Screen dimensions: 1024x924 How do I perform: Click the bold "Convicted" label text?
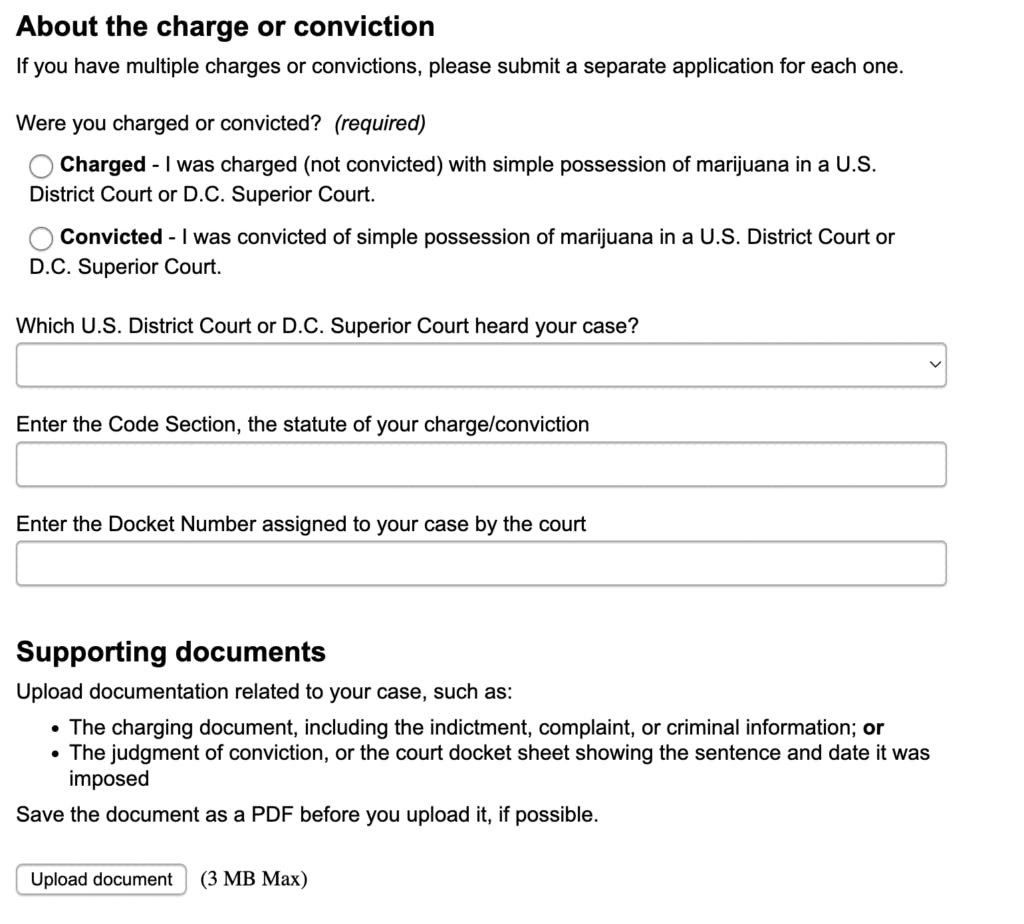coord(111,237)
